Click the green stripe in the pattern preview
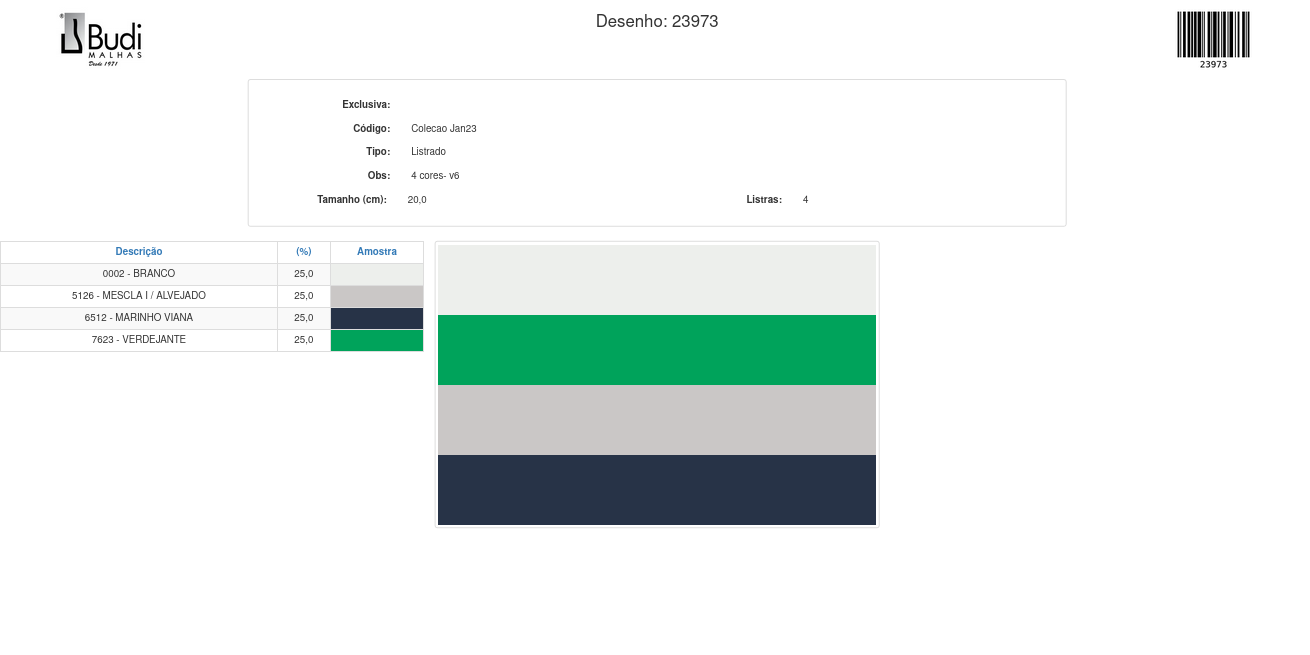This screenshot has height=655, width=1310. click(x=657, y=350)
